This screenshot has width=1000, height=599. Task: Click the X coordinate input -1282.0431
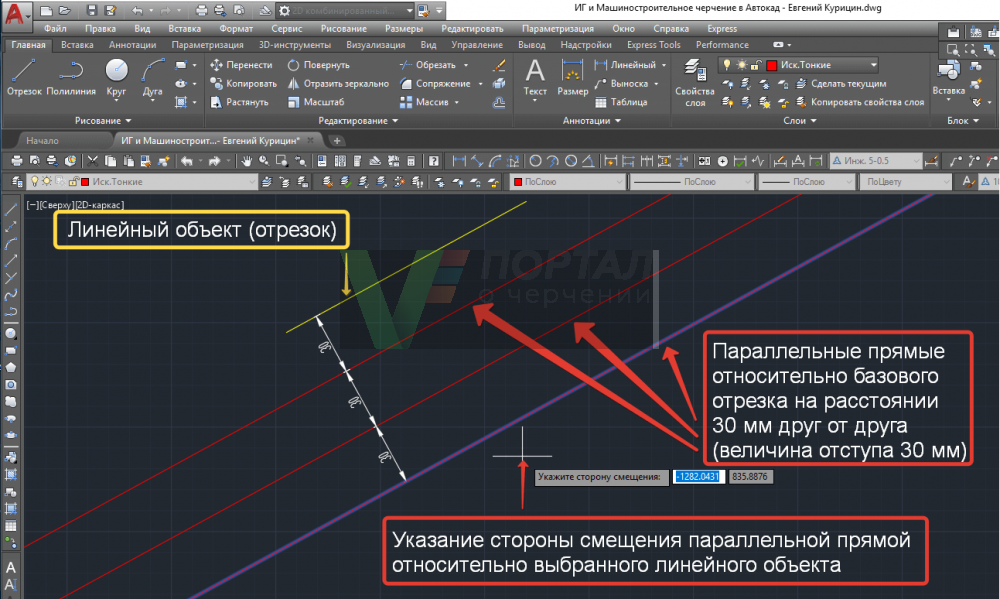tap(698, 477)
